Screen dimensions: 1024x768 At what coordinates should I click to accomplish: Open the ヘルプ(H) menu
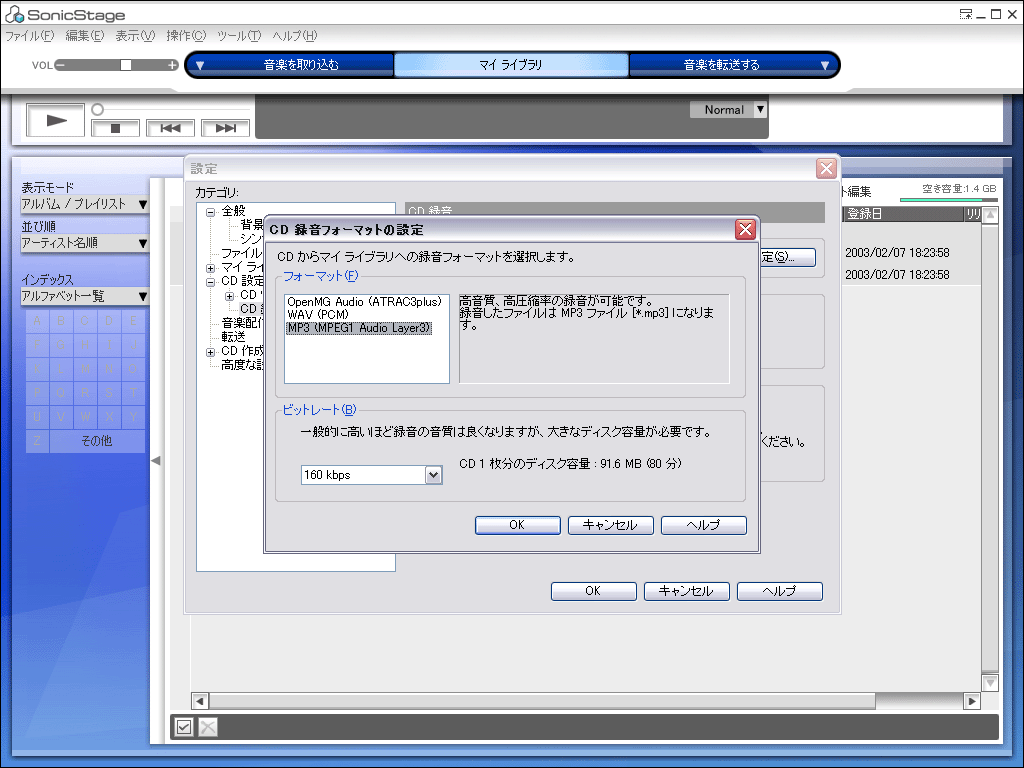(x=295, y=36)
